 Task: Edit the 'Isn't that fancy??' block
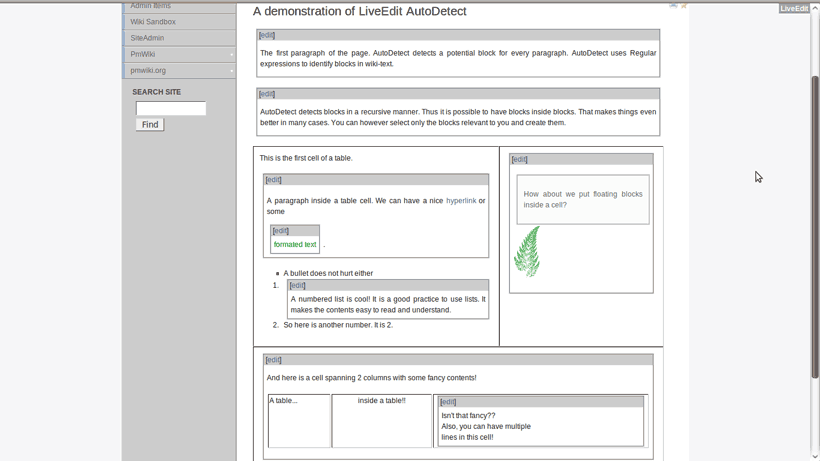(x=448, y=402)
